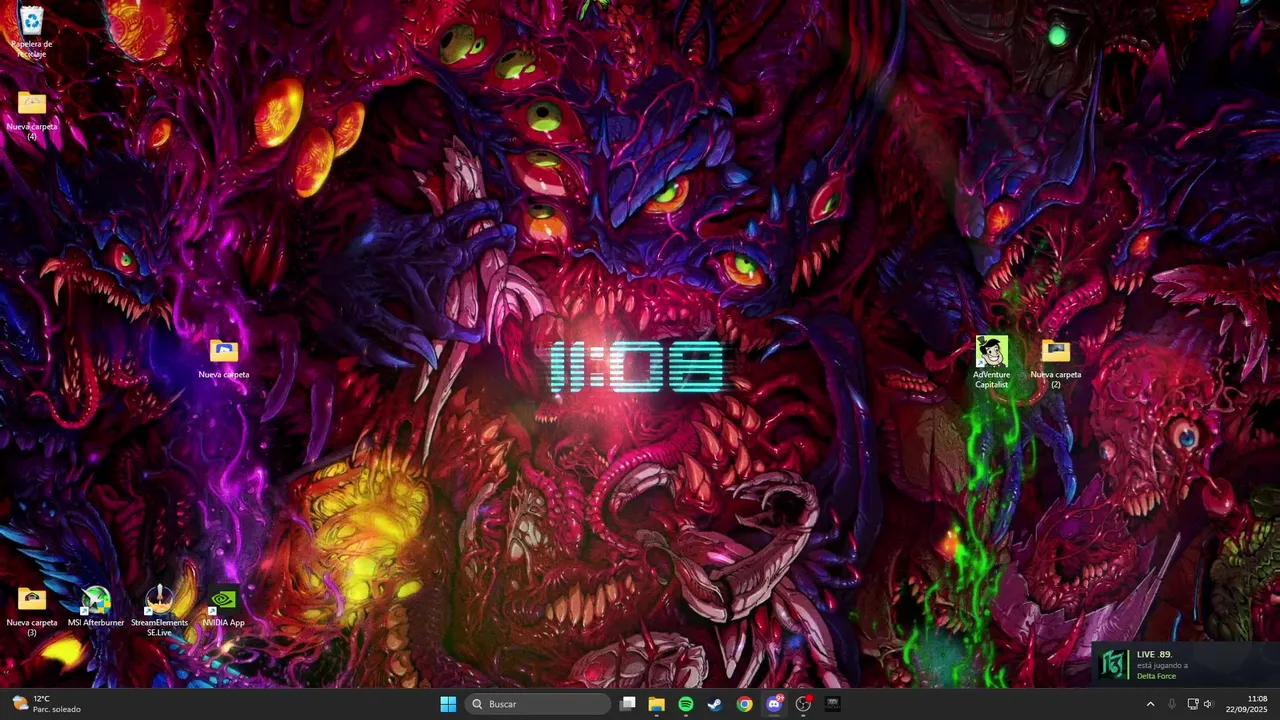Select the Nueva carpeta (4) folder
Viewport: 1280px width, 720px height.
coord(32,114)
